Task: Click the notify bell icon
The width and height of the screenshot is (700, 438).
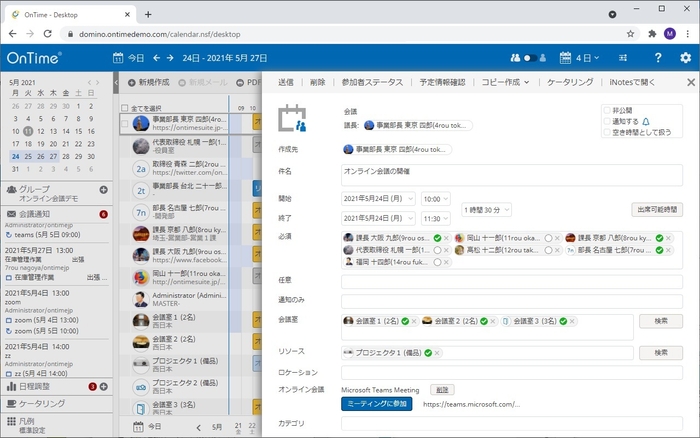Action: coord(646,121)
